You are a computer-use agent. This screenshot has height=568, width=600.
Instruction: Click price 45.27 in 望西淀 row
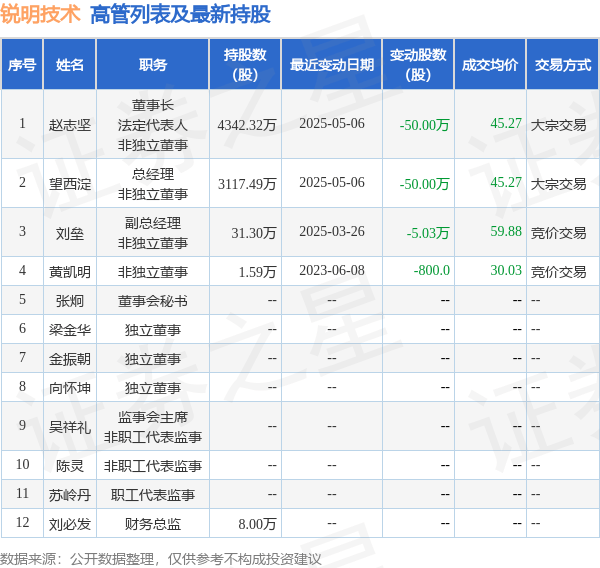point(506,182)
